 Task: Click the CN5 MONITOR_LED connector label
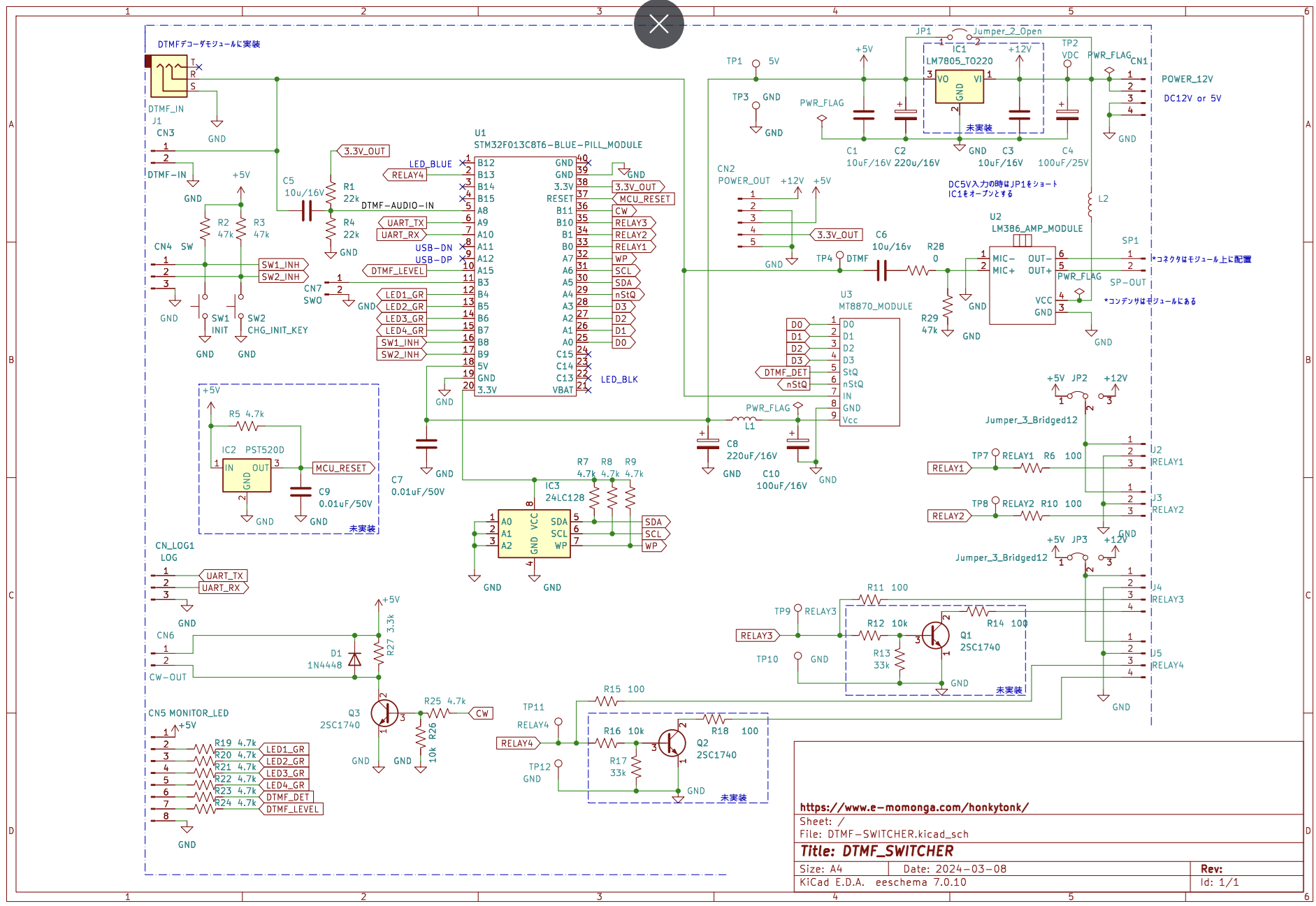[x=188, y=713]
